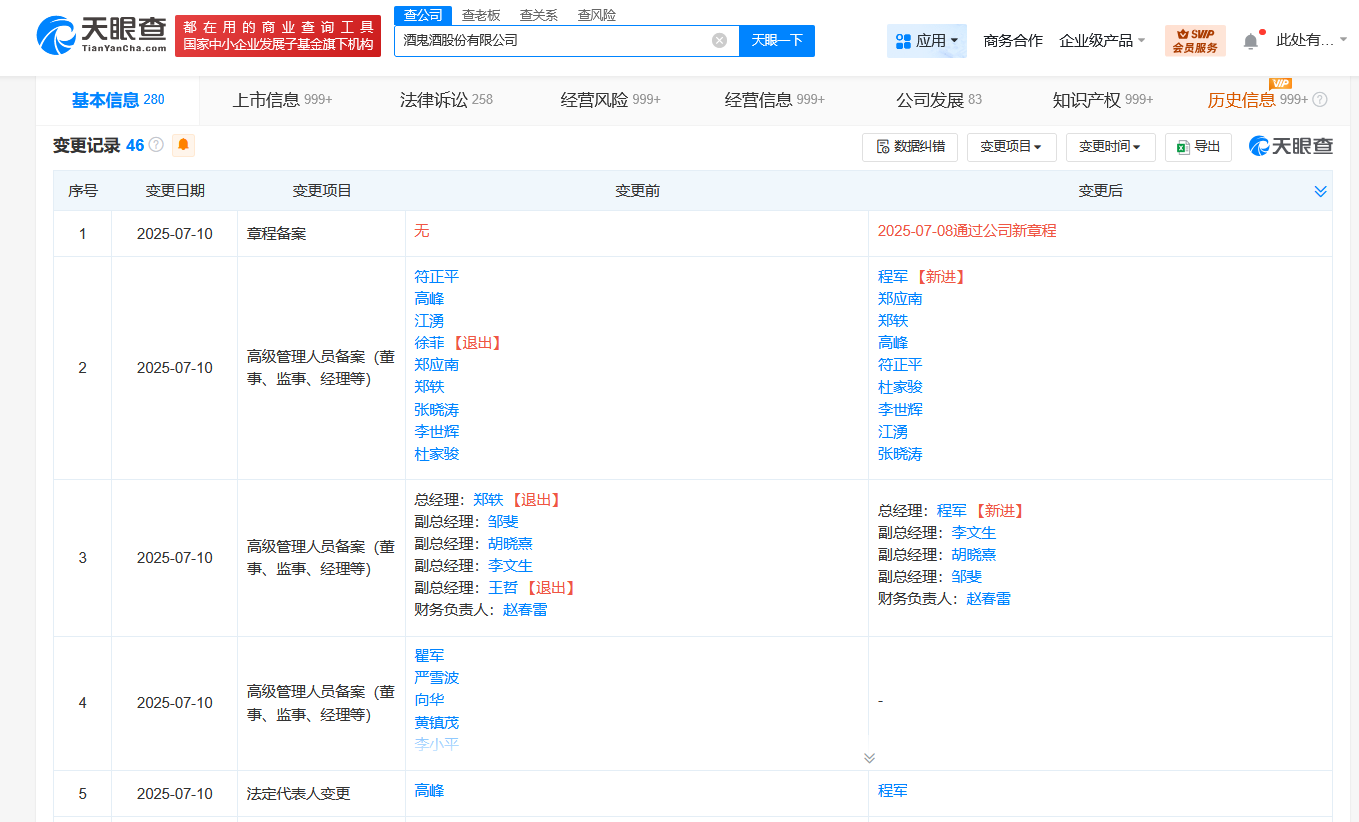Click the help icon beside 历史信息 tab

(x=1320, y=100)
